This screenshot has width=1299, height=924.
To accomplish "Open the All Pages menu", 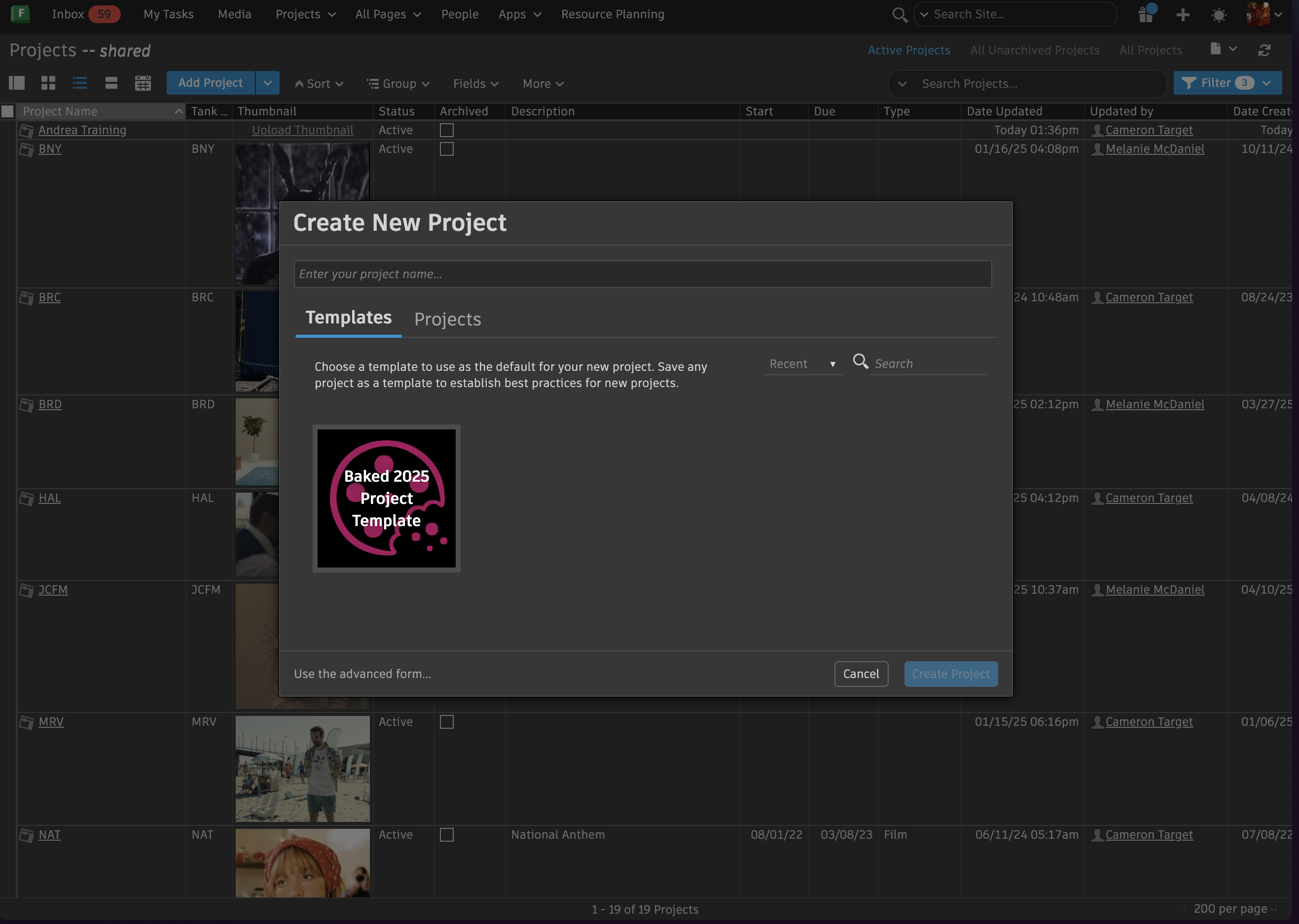I will click(x=388, y=14).
